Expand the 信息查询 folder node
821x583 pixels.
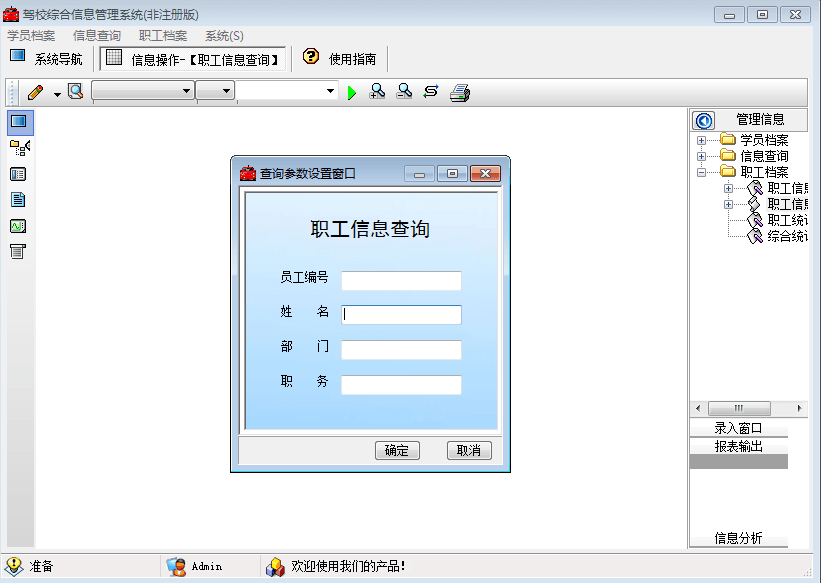pos(699,154)
